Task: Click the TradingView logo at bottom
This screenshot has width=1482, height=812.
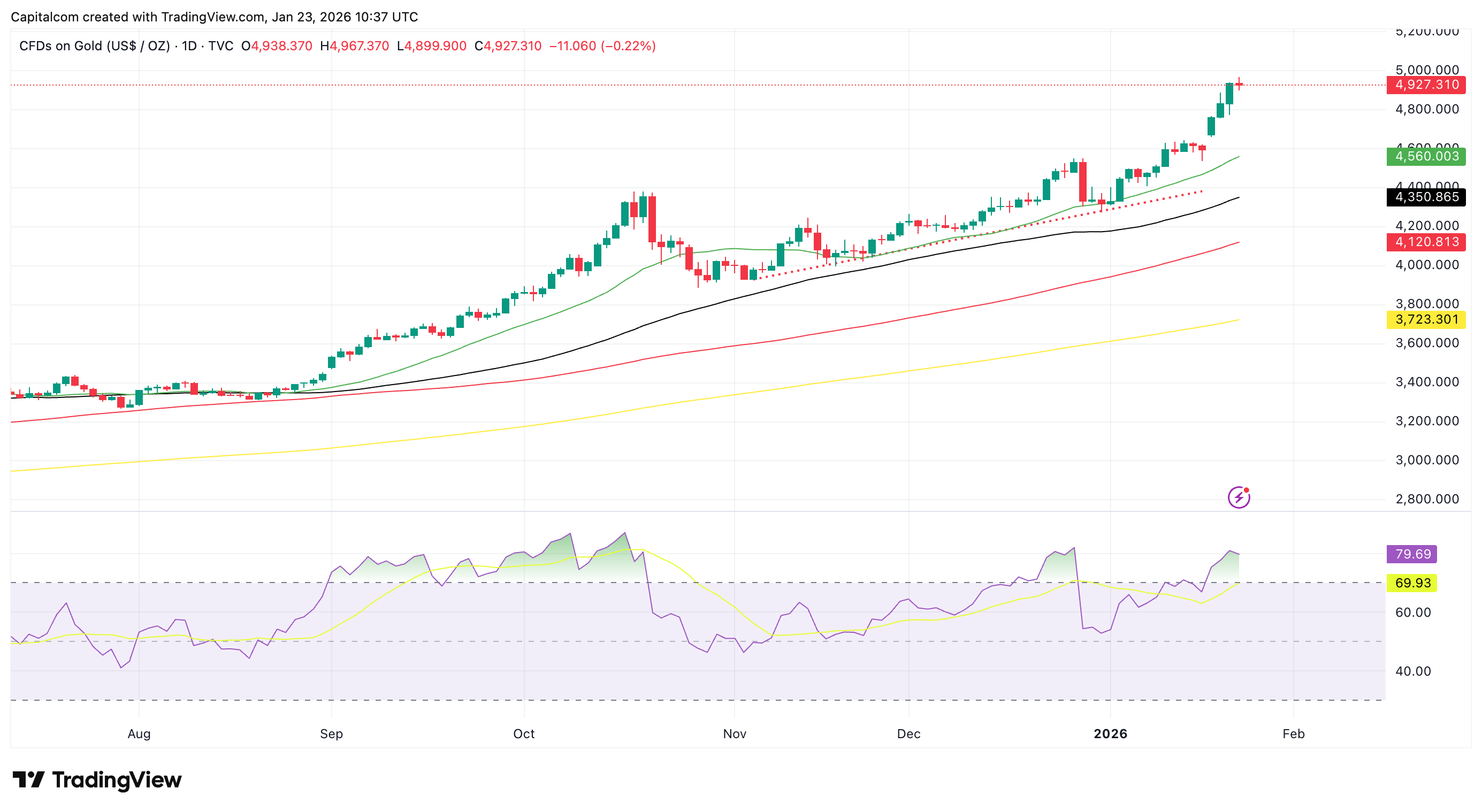Action: point(97,780)
